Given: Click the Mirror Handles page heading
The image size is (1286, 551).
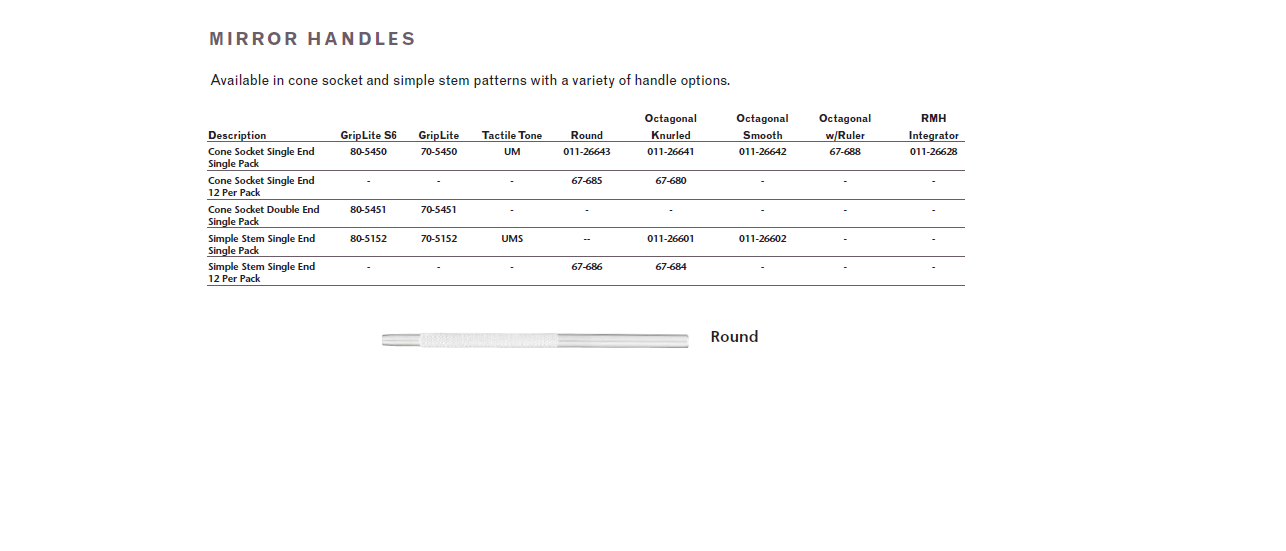Looking at the screenshot, I should (312, 39).
